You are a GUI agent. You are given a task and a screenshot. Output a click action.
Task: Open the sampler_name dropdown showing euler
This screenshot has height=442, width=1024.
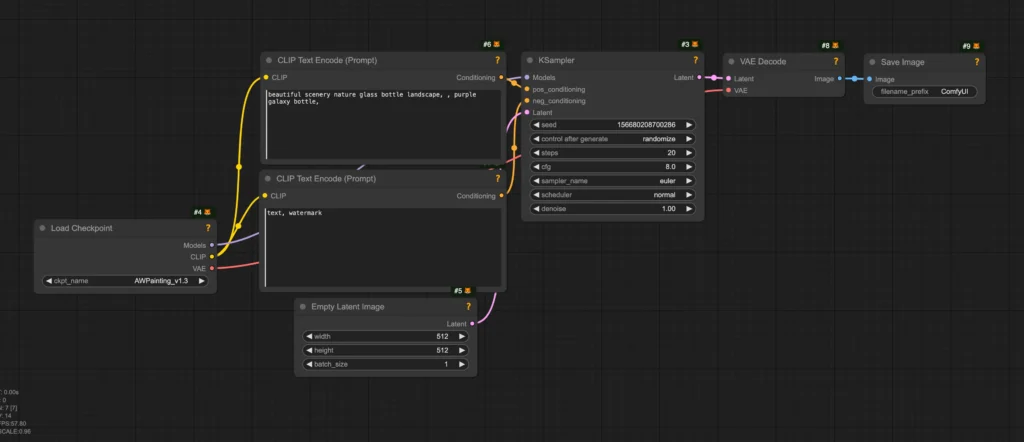pos(612,181)
